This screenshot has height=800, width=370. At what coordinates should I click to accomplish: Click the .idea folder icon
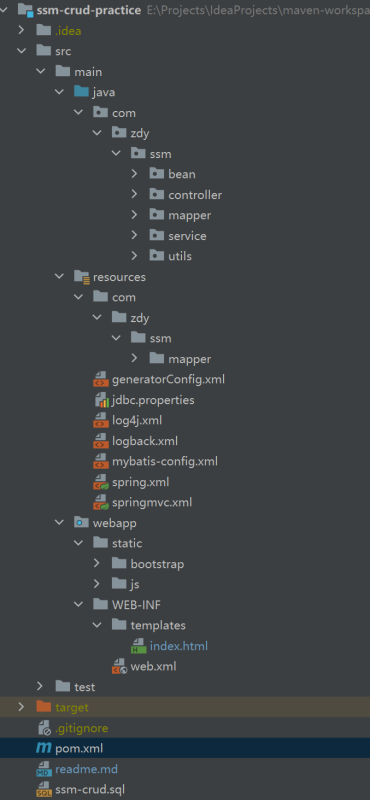44,31
